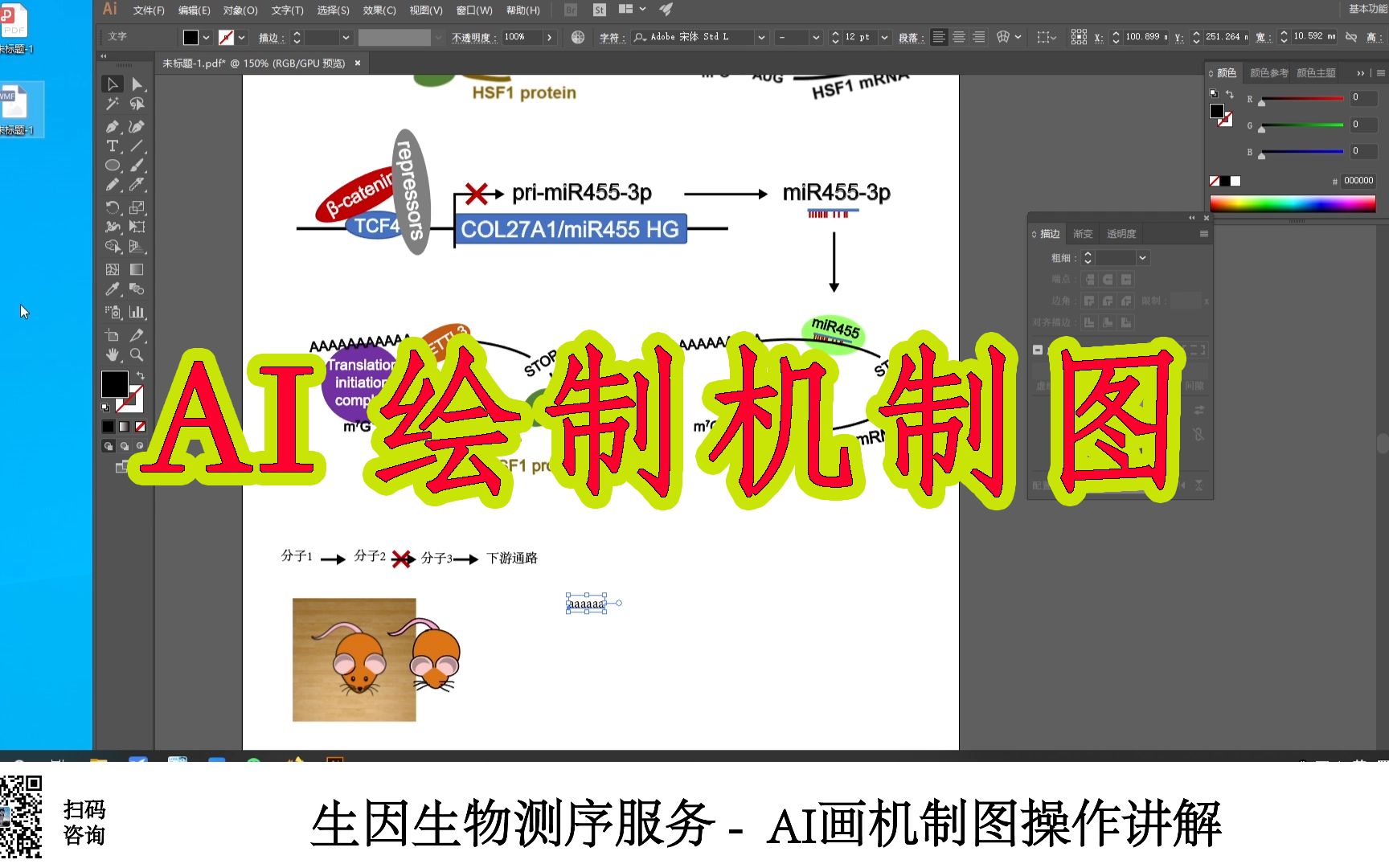Screen dimensions: 1389x868
Task: Open the Bridge (Br) icon
Action: (x=571, y=10)
